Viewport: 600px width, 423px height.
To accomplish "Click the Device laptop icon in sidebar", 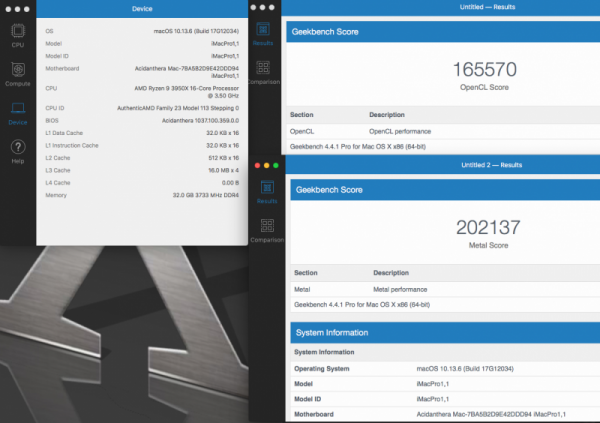I will click(18, 108).
